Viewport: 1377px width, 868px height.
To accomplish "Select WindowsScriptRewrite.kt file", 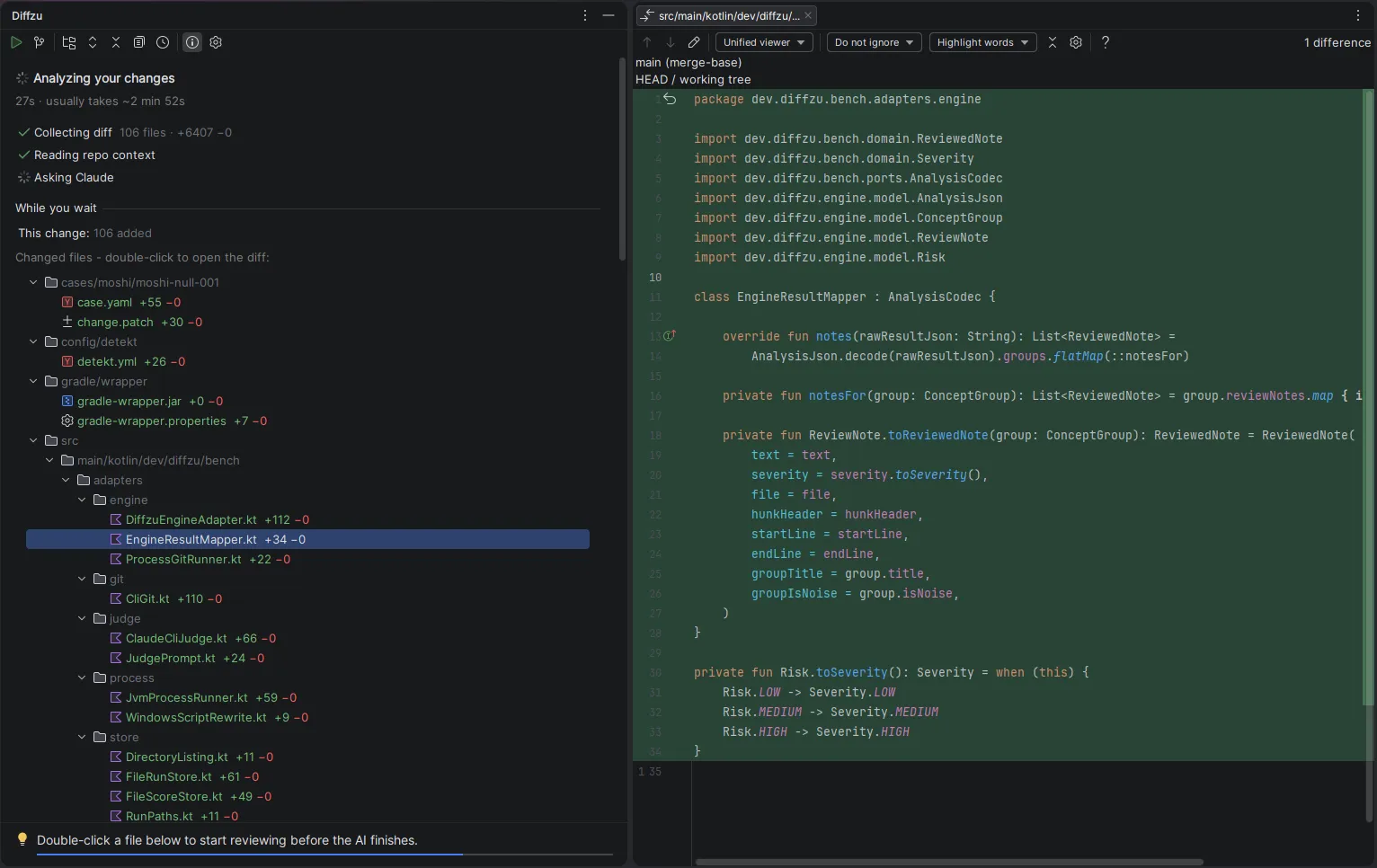I will (x=196, y=717).
